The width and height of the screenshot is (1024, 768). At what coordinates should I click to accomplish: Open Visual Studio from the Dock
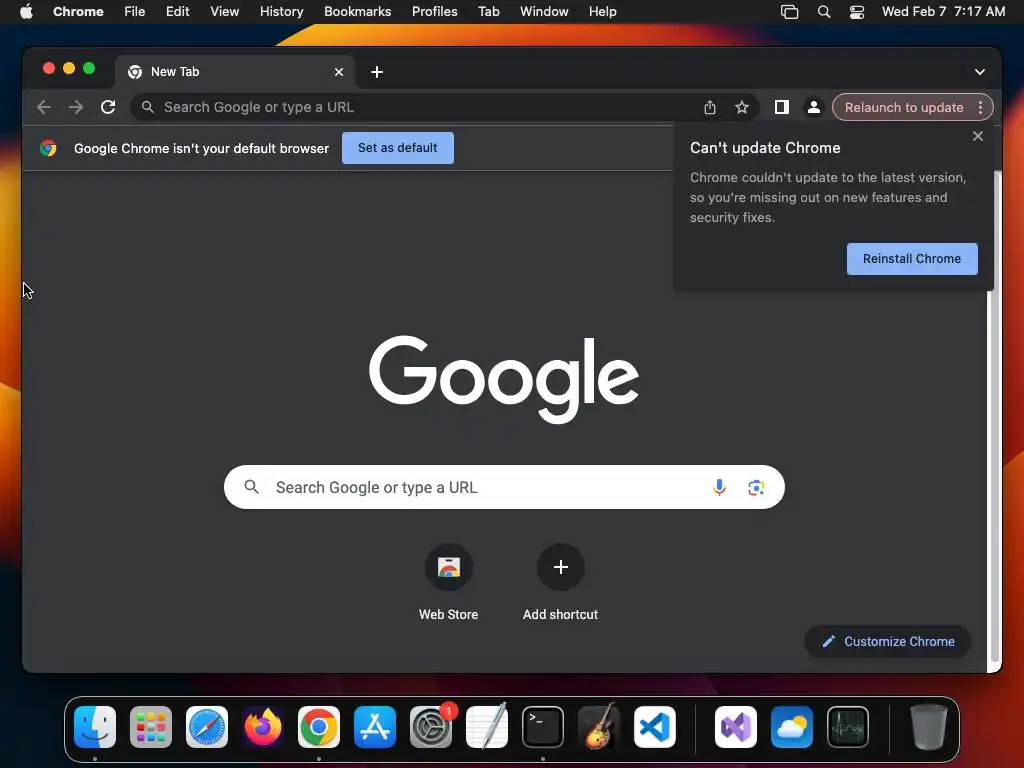(x=736, y=727)
